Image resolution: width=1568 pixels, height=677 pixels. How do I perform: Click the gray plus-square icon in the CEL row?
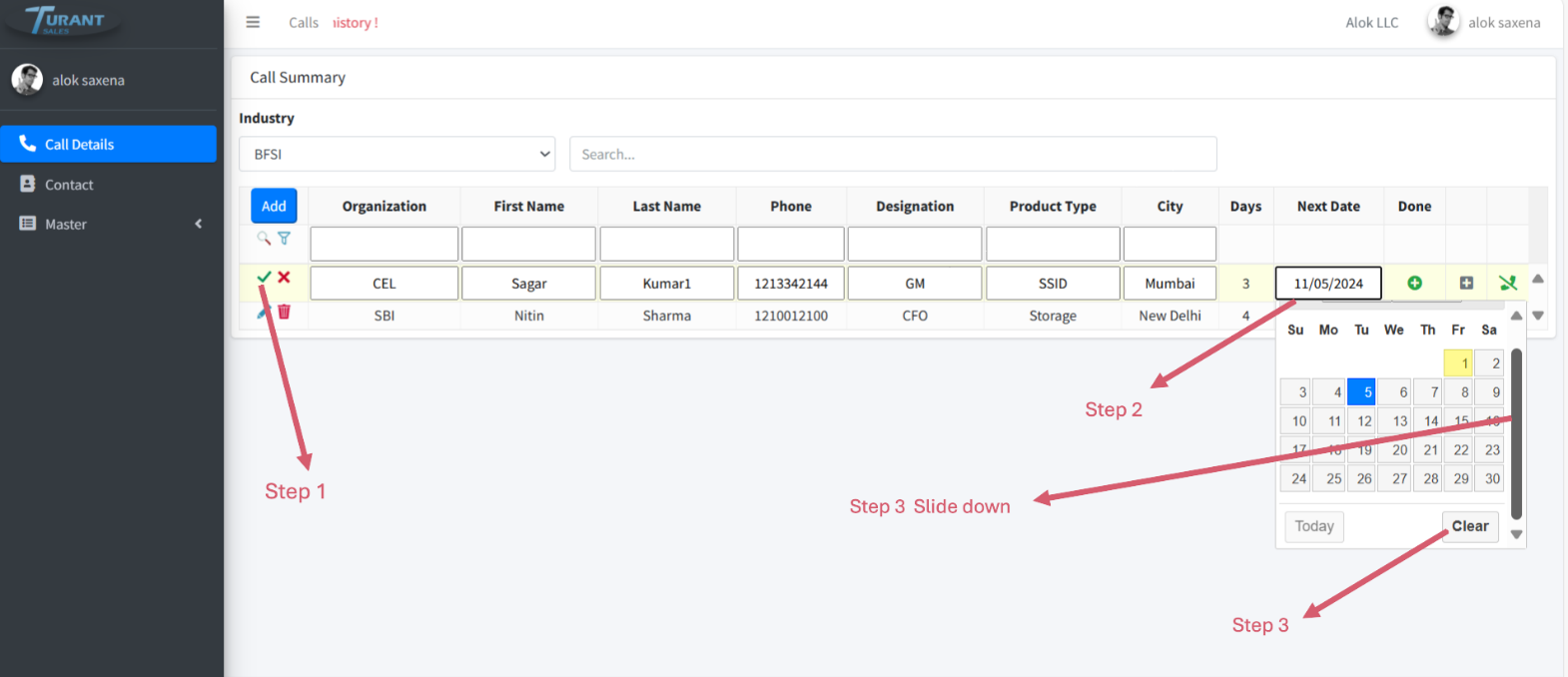pyautogui.click(x=1466, y=284)
